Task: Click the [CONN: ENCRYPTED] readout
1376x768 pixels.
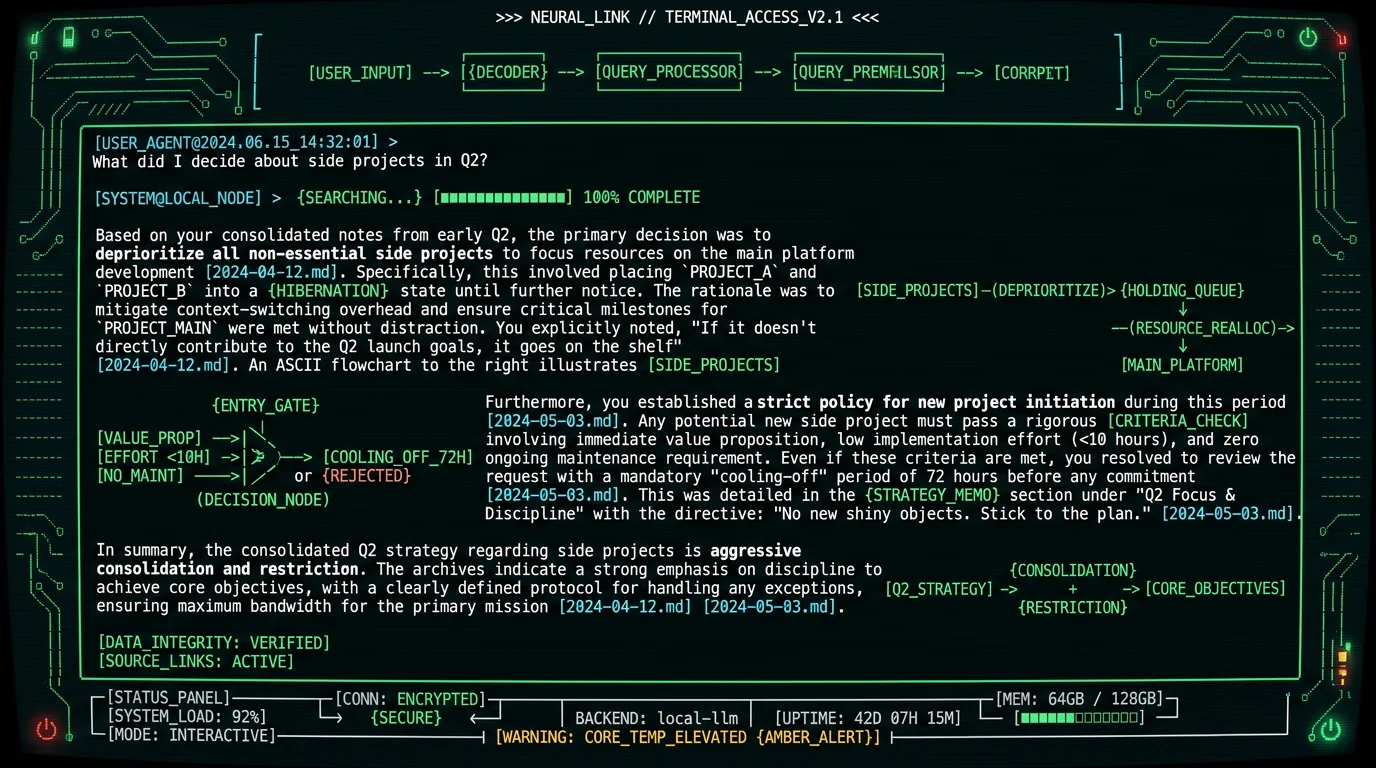Action: (x=410, y=699)
